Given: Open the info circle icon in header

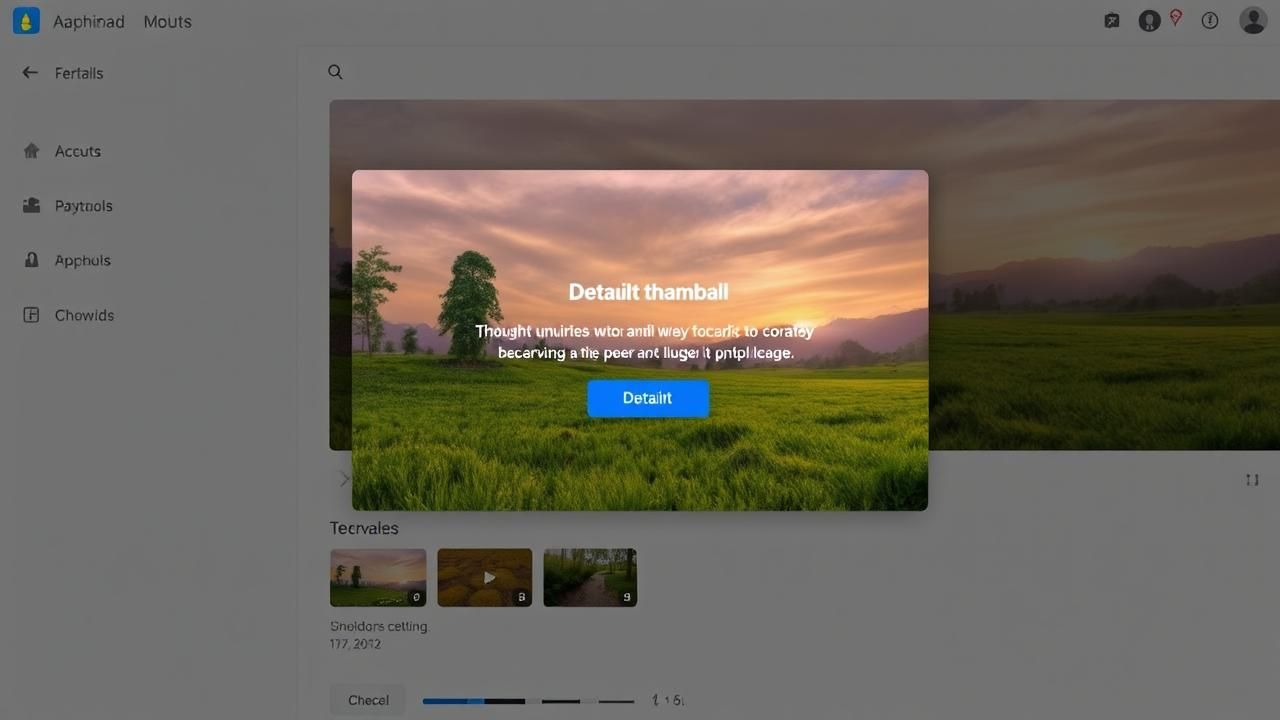Looking at the screenshot, I should pos(1210,21).
